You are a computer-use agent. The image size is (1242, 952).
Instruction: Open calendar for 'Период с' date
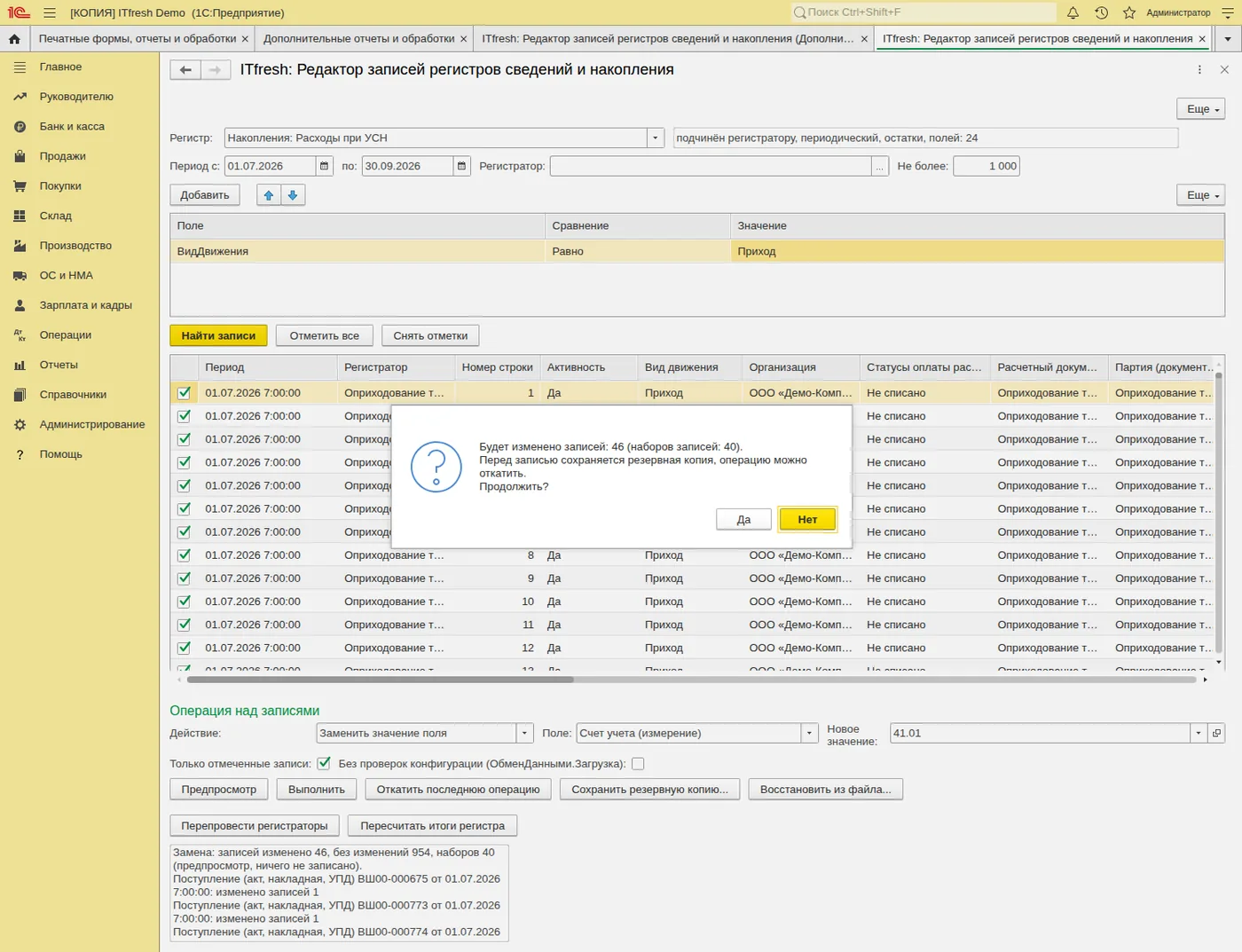click(325, 166)
